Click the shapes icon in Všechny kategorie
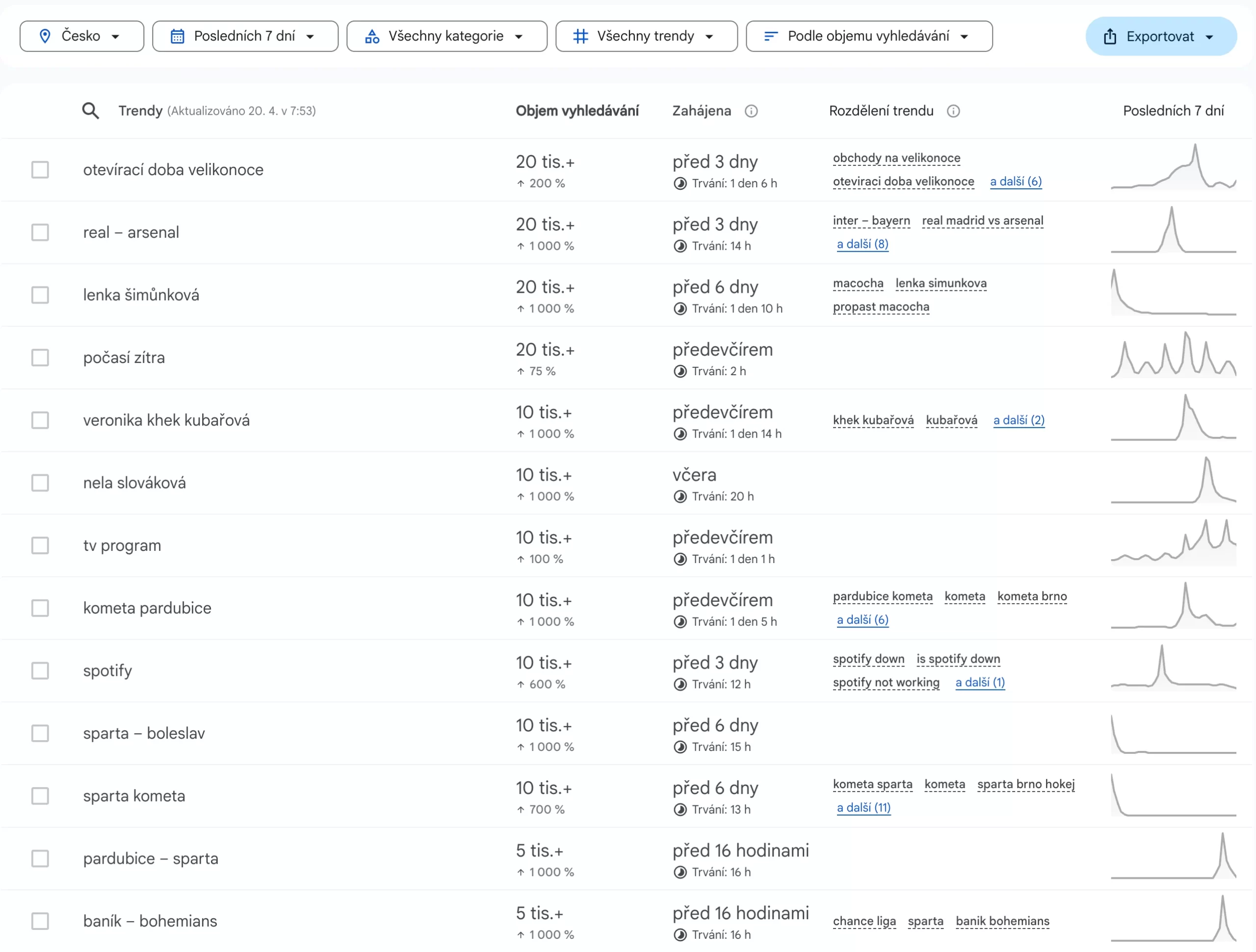This screenshot has height=952, width=1256. tap(372, 36)
